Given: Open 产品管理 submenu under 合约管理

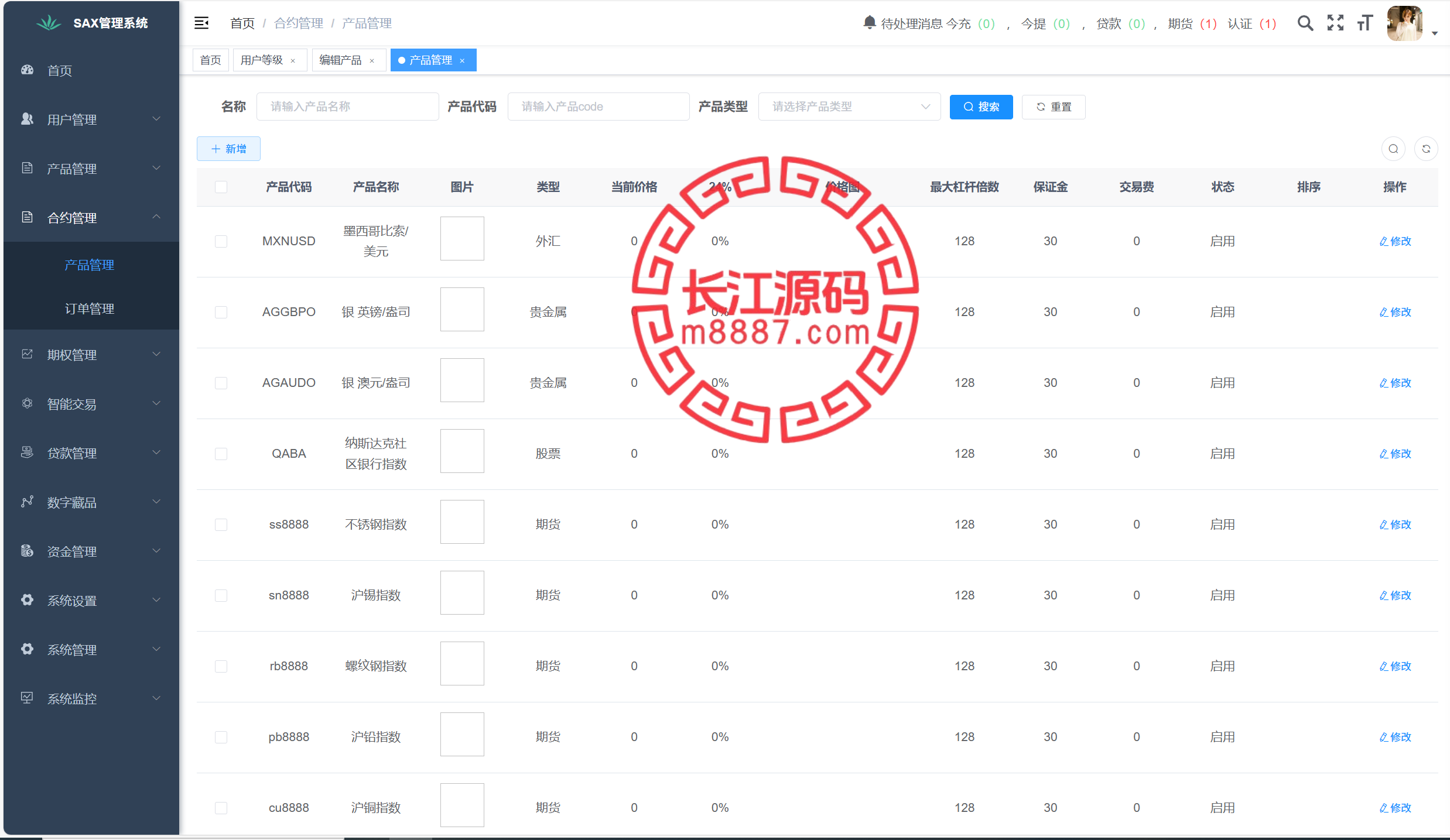Looking at the screenshot, I should (x=90, y=265).
